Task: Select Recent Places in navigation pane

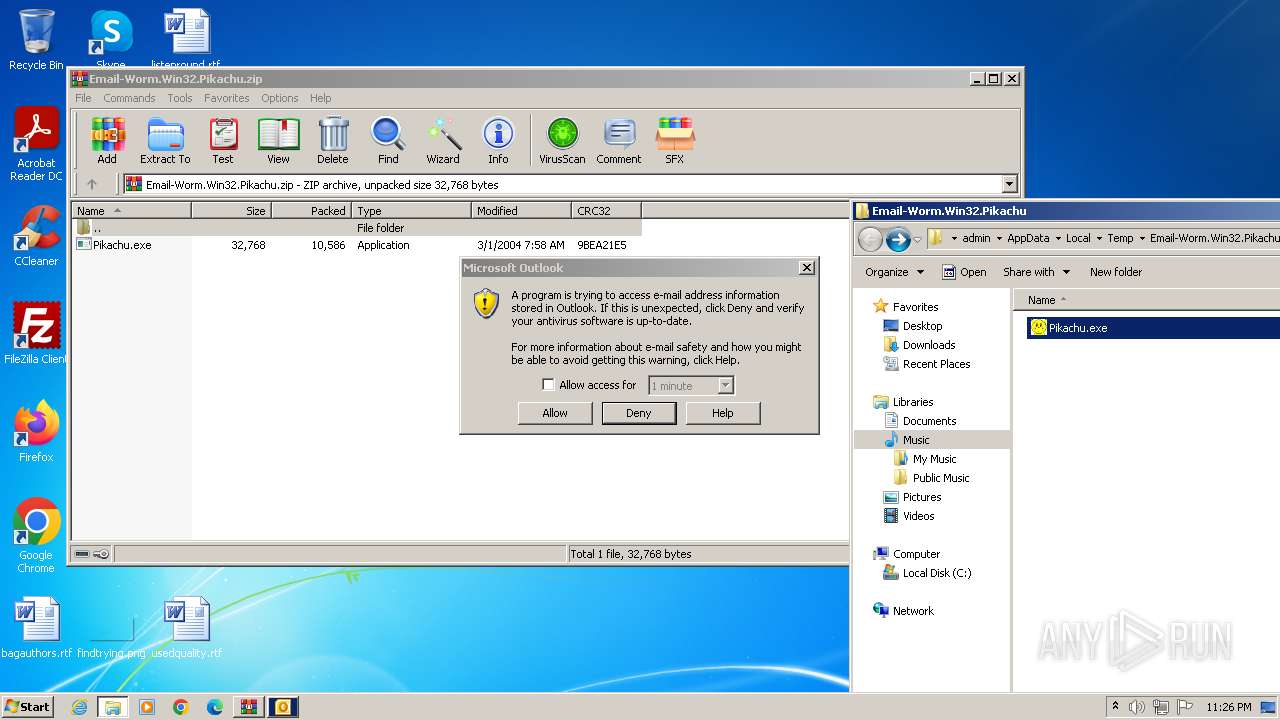Action: pyautogui.click(x=926, y=364)
